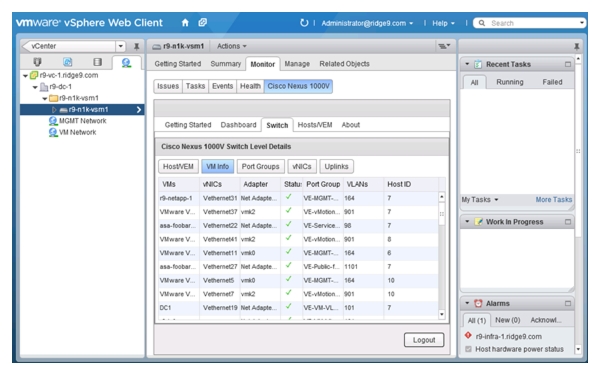
Task: Click the Alarms bell icon
Action: pyautogui.click(x=478, y=304)
